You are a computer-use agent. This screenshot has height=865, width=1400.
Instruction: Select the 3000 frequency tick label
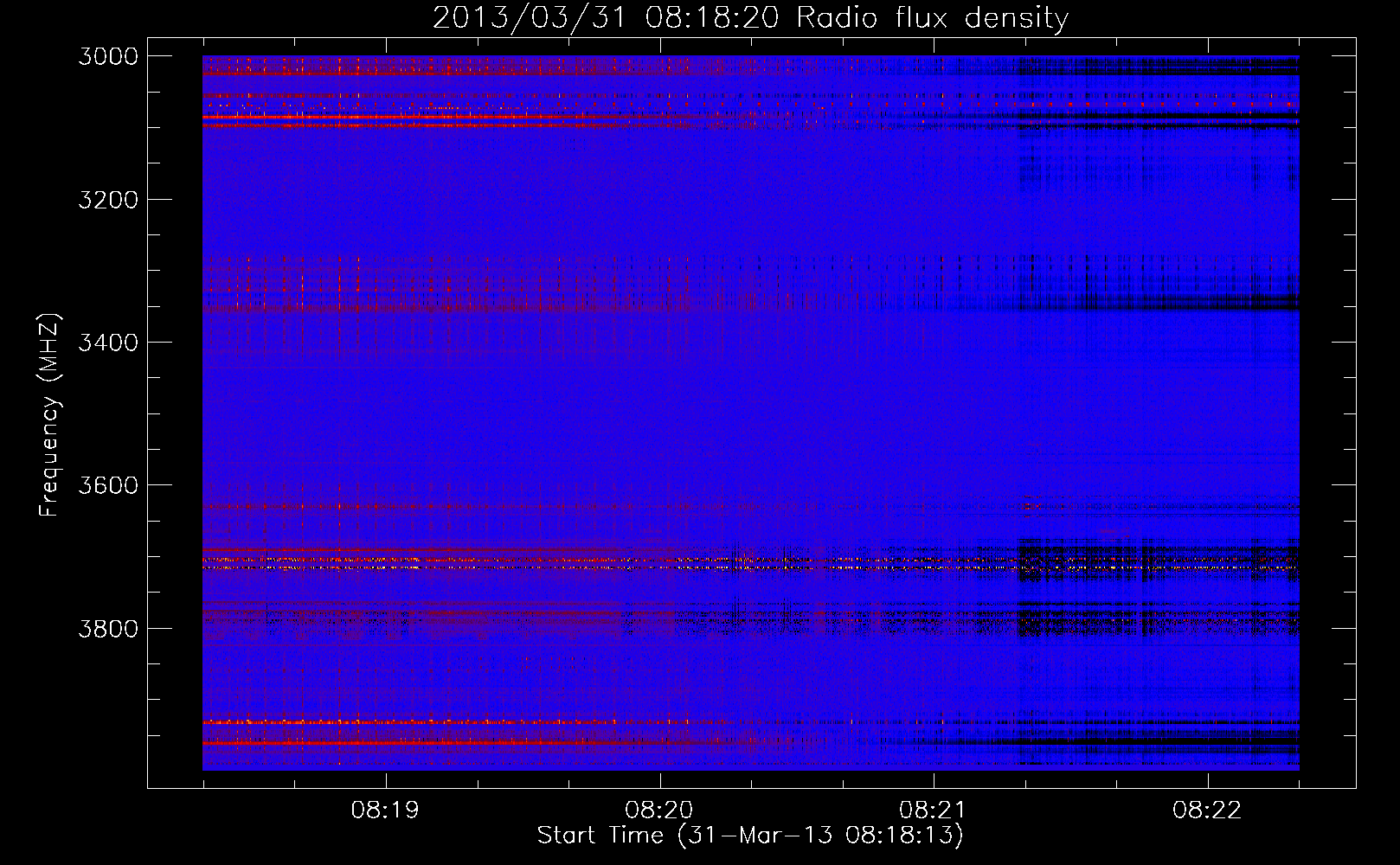pos(108,56)
